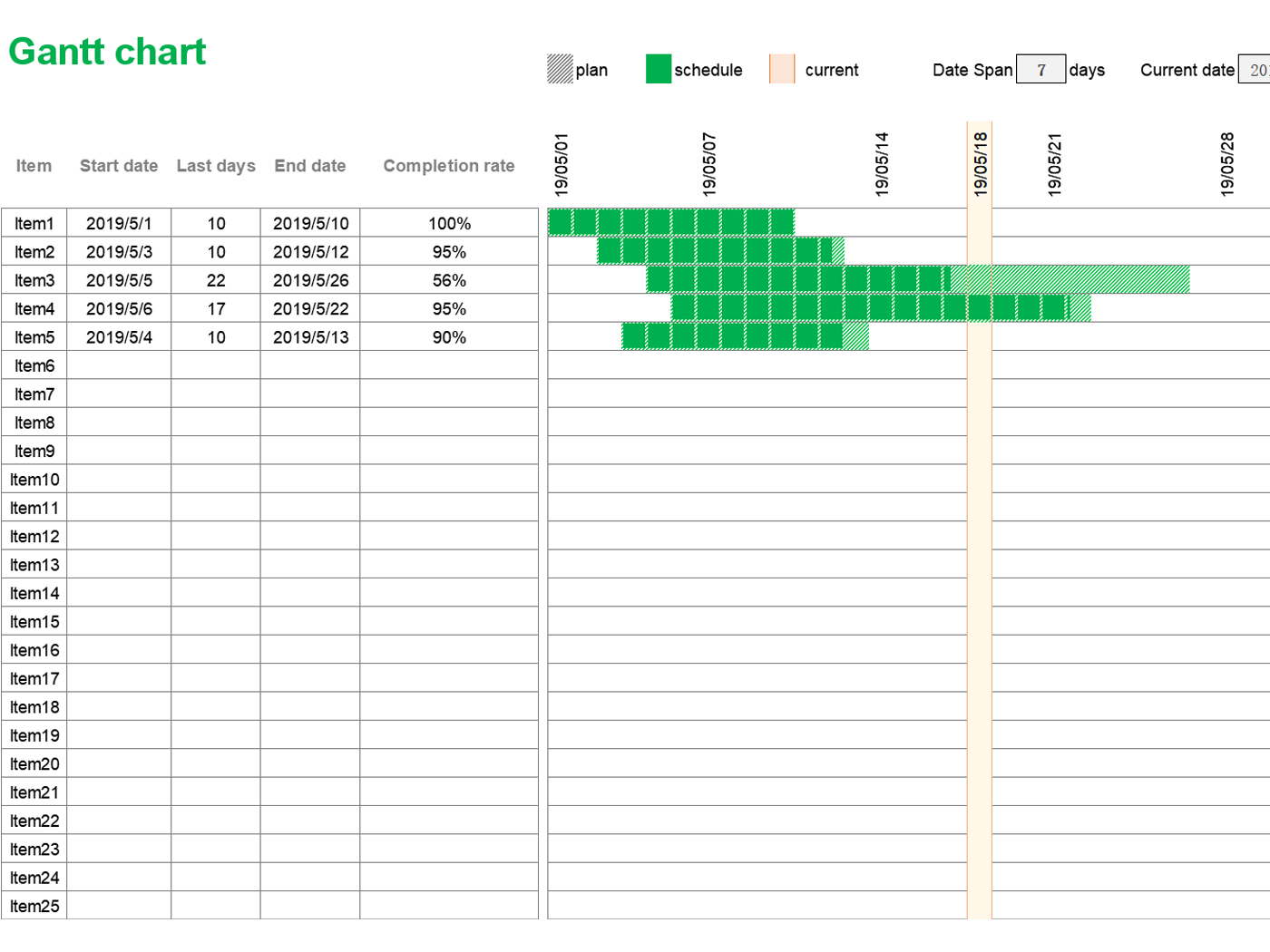1270x952 pixels.
Task: Select the Item15 row label
Action: pyautogui.click(x=34, y=622)
